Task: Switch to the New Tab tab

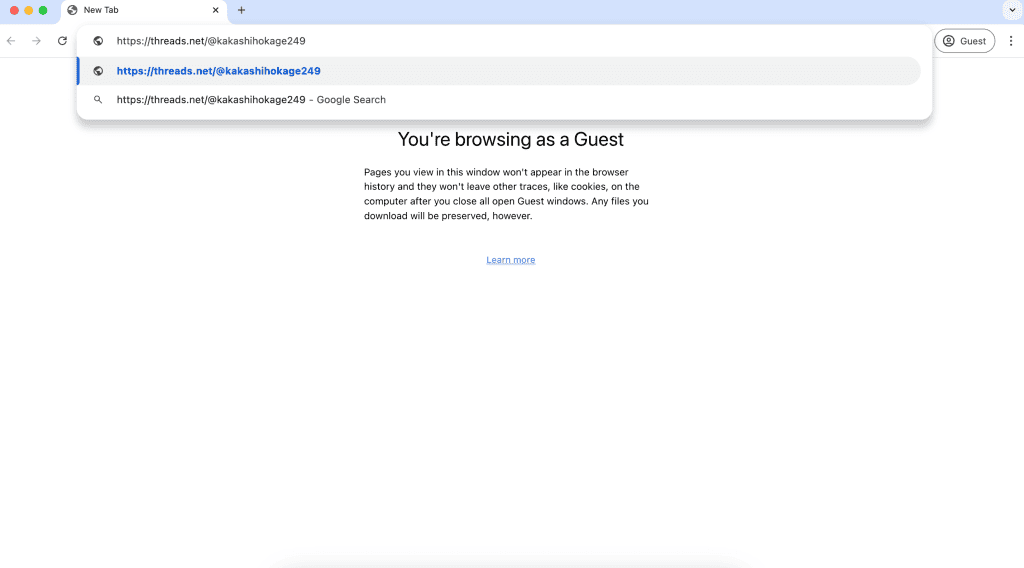Action: [x=140, y=10]
